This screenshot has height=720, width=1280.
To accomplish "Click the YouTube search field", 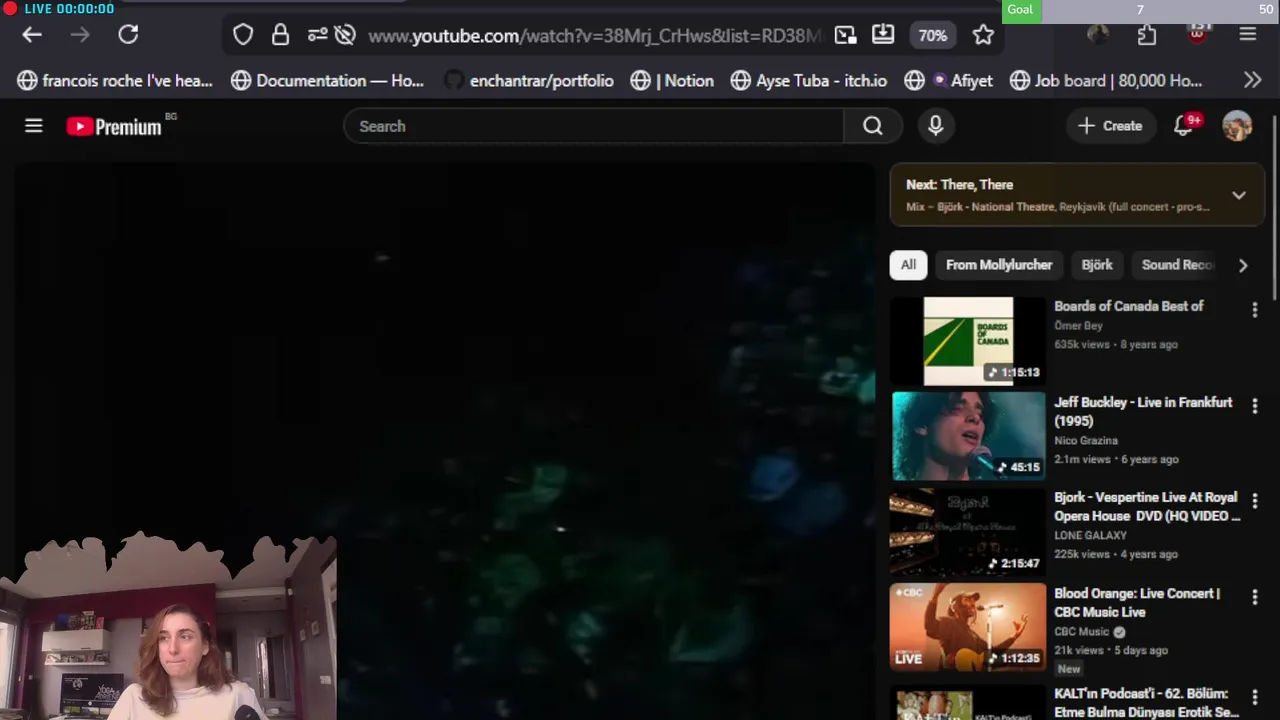I will (x=594, y=126).
